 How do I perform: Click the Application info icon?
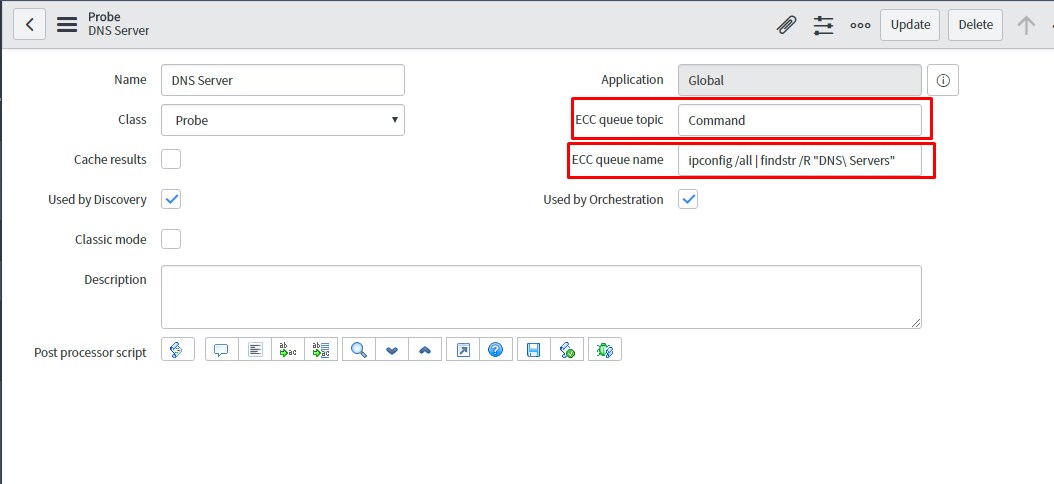pyautogui.click(x=943, y=80)
